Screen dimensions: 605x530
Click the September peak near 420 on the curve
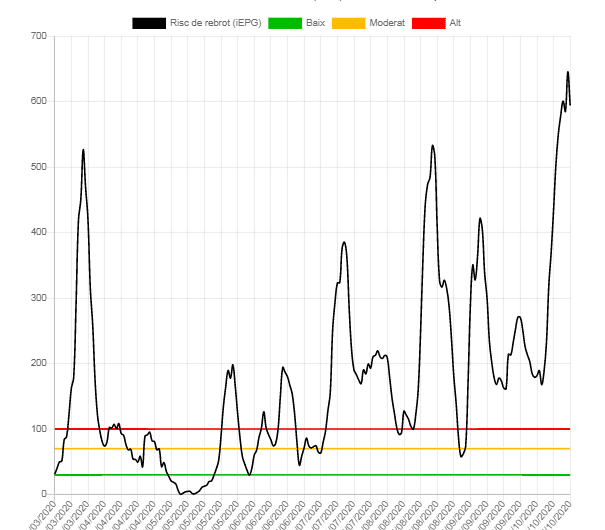(480, 218)
